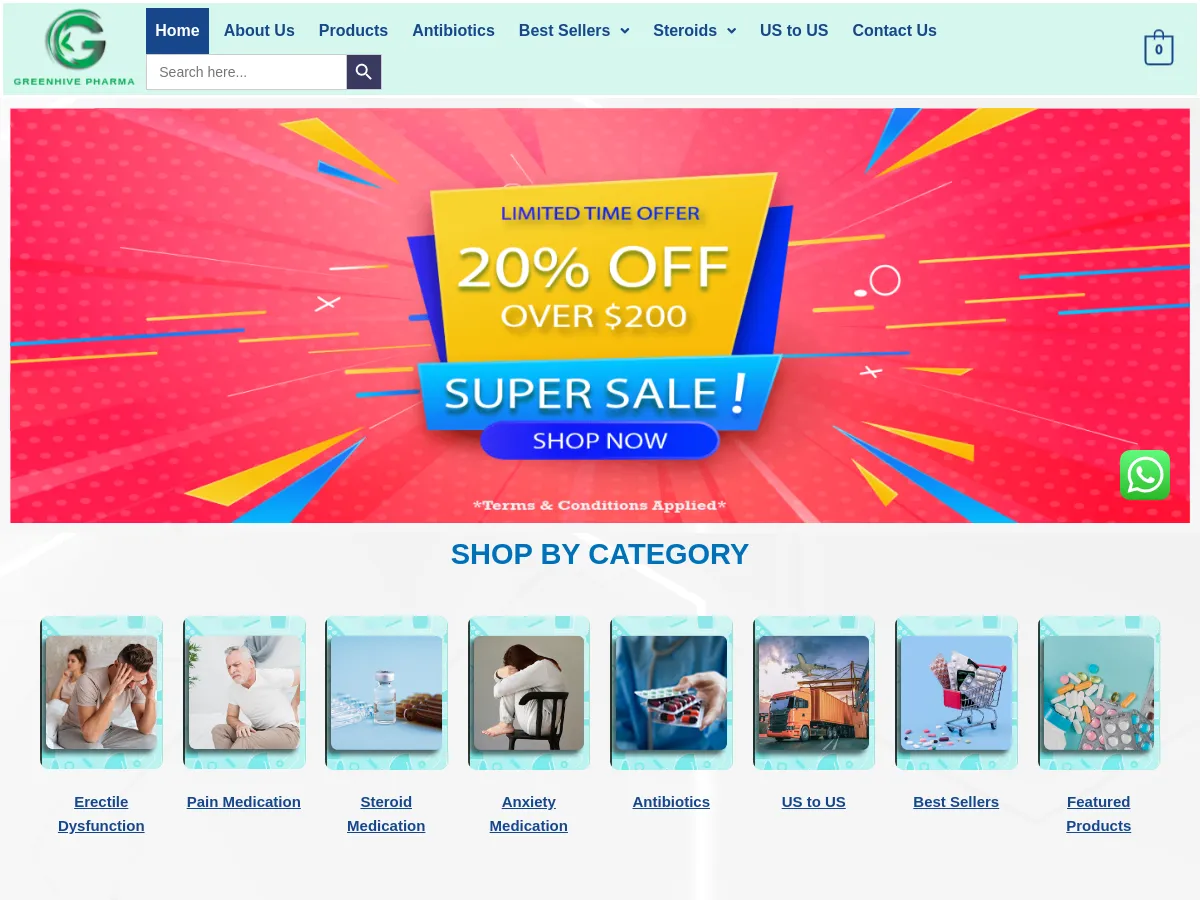
Task: Select the Steroid Medication vial image
Action: coord(386,692)
